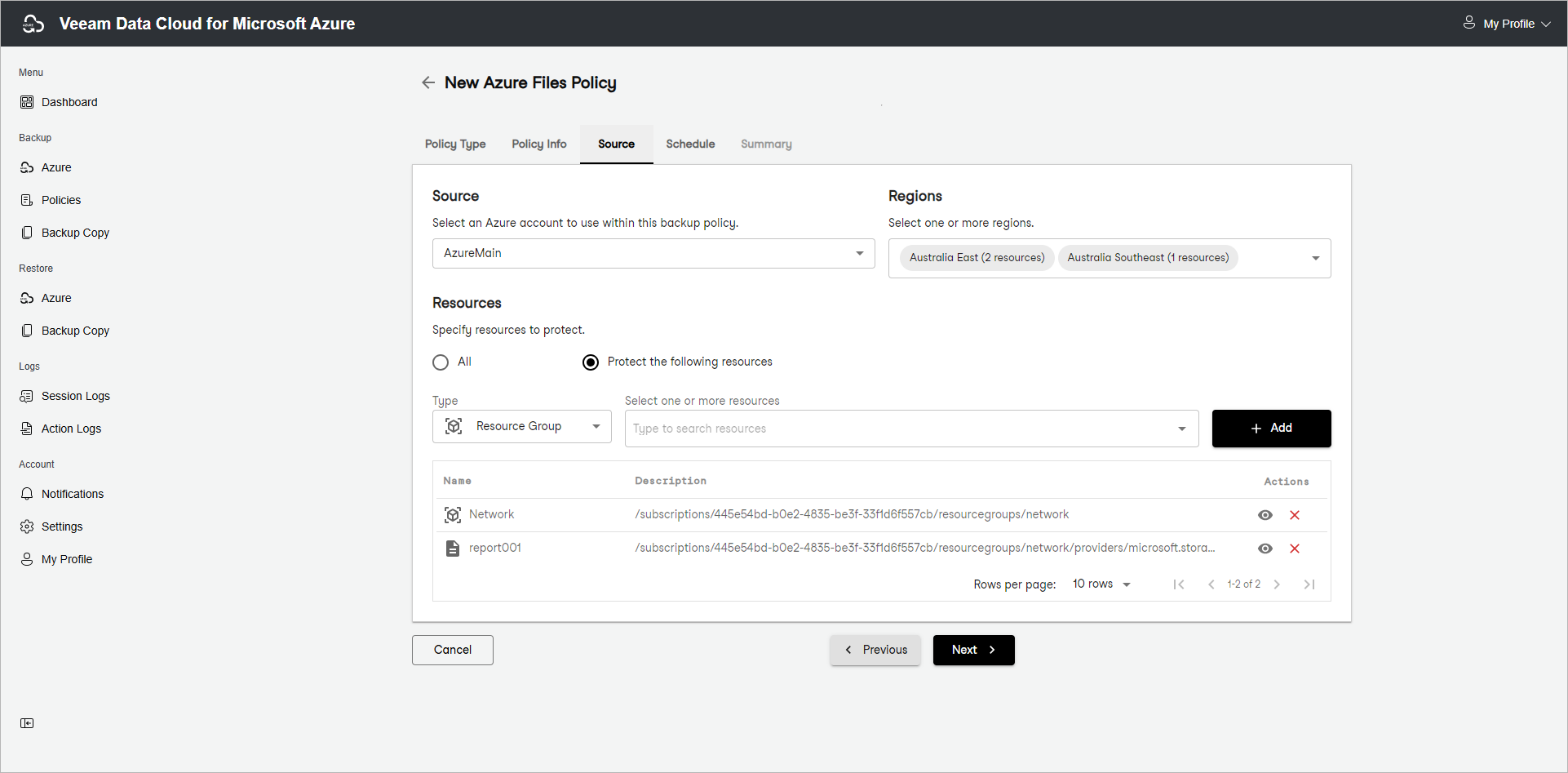Viewport: 1568px width, 773px height.
Task: Expand the Regions multi-select dropdown arrow
Action: pyautogui.click(x=1315, y=259)
